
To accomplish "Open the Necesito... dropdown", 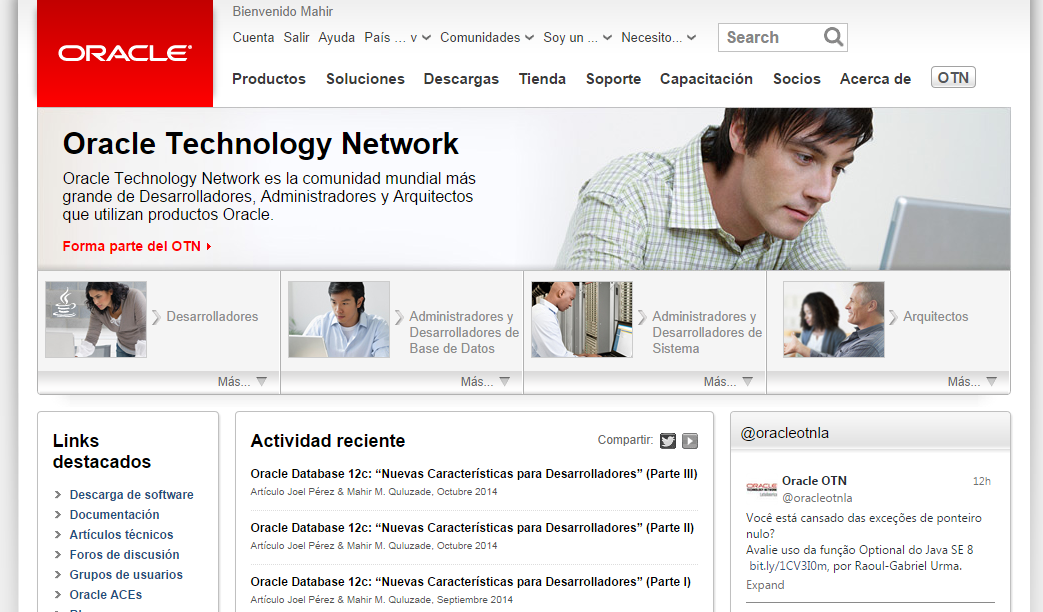I will coord(659,38).
